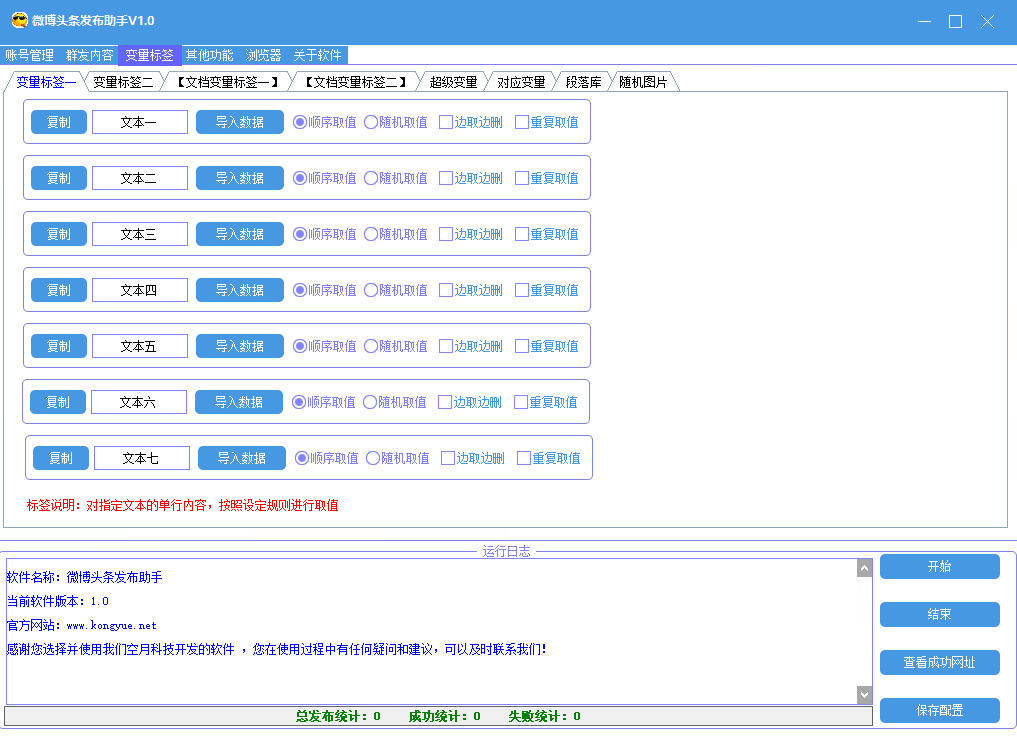Focus the 文本一 input field
The width and height of the screenshot is (1017, 749).
[140, 122]
